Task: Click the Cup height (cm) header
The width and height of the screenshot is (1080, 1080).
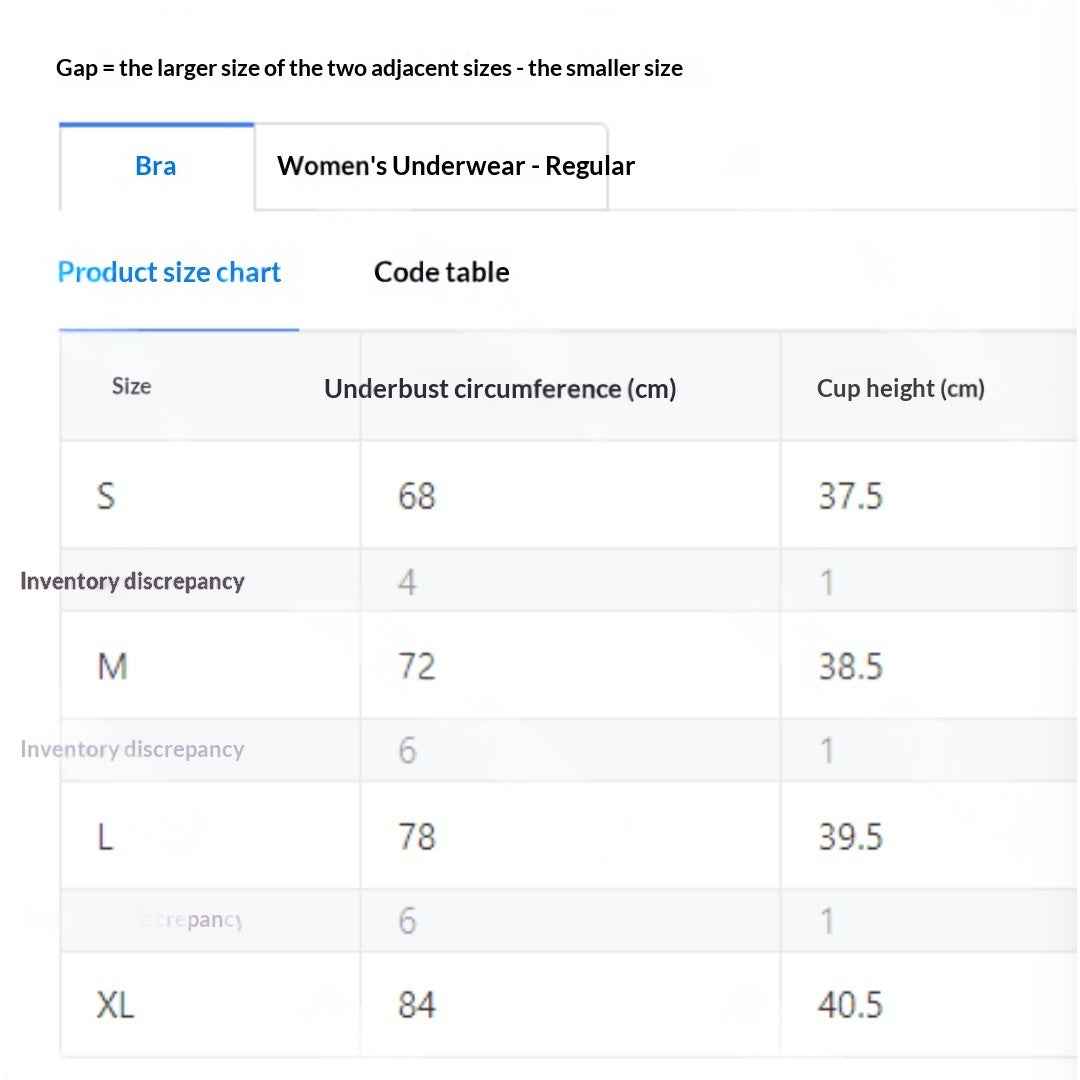Action: click(900, 388)
